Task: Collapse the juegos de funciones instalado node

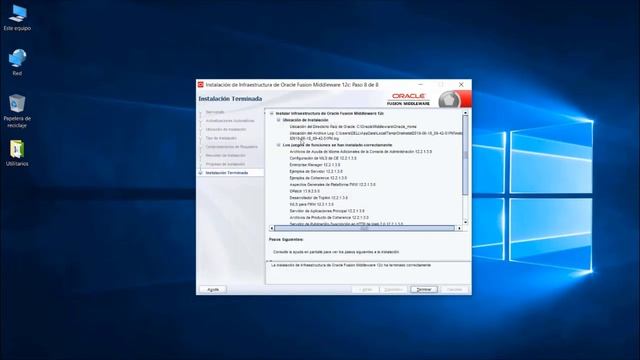Action: (x=279, y=145)
